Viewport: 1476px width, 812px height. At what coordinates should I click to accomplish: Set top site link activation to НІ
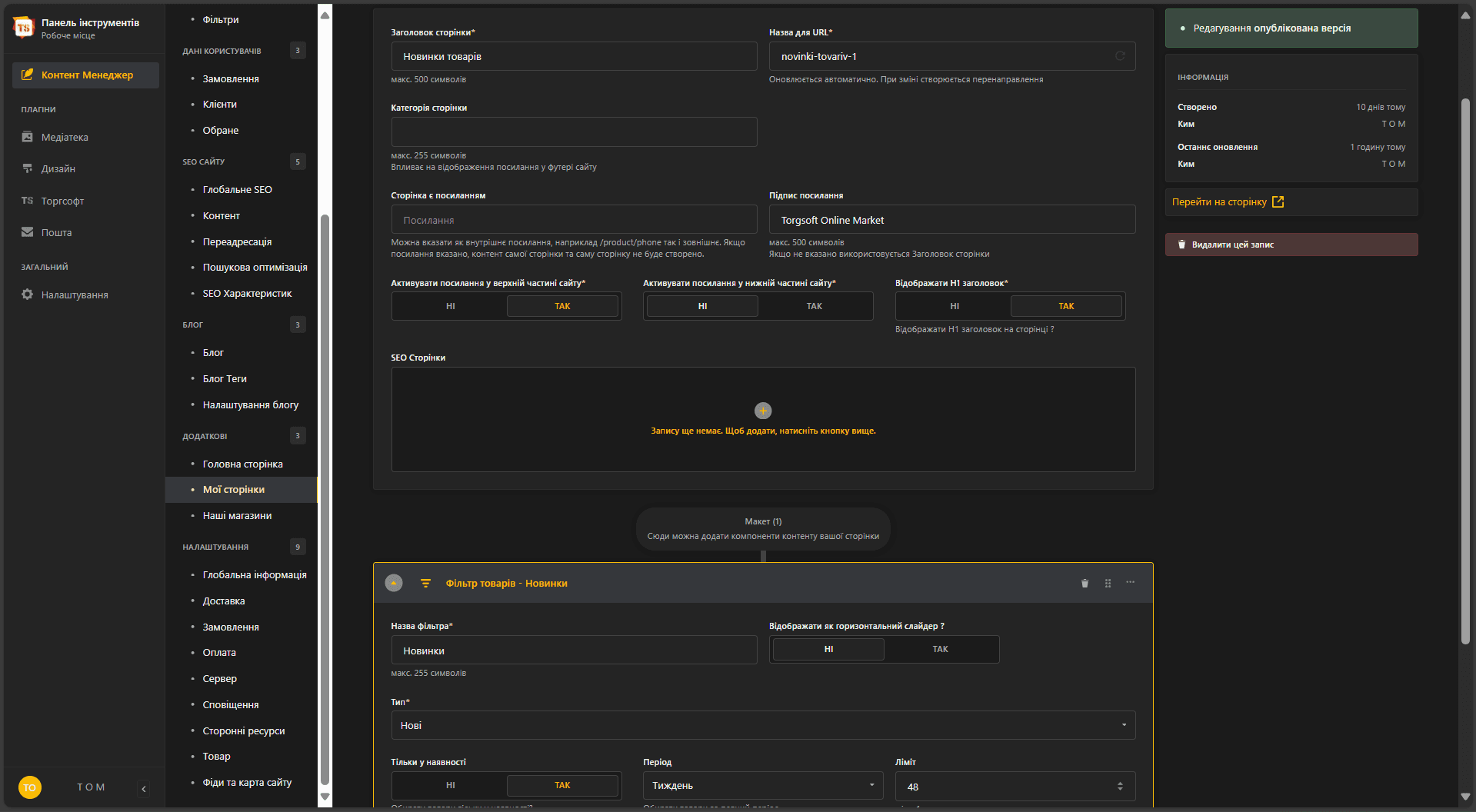[x=451, y=306]
